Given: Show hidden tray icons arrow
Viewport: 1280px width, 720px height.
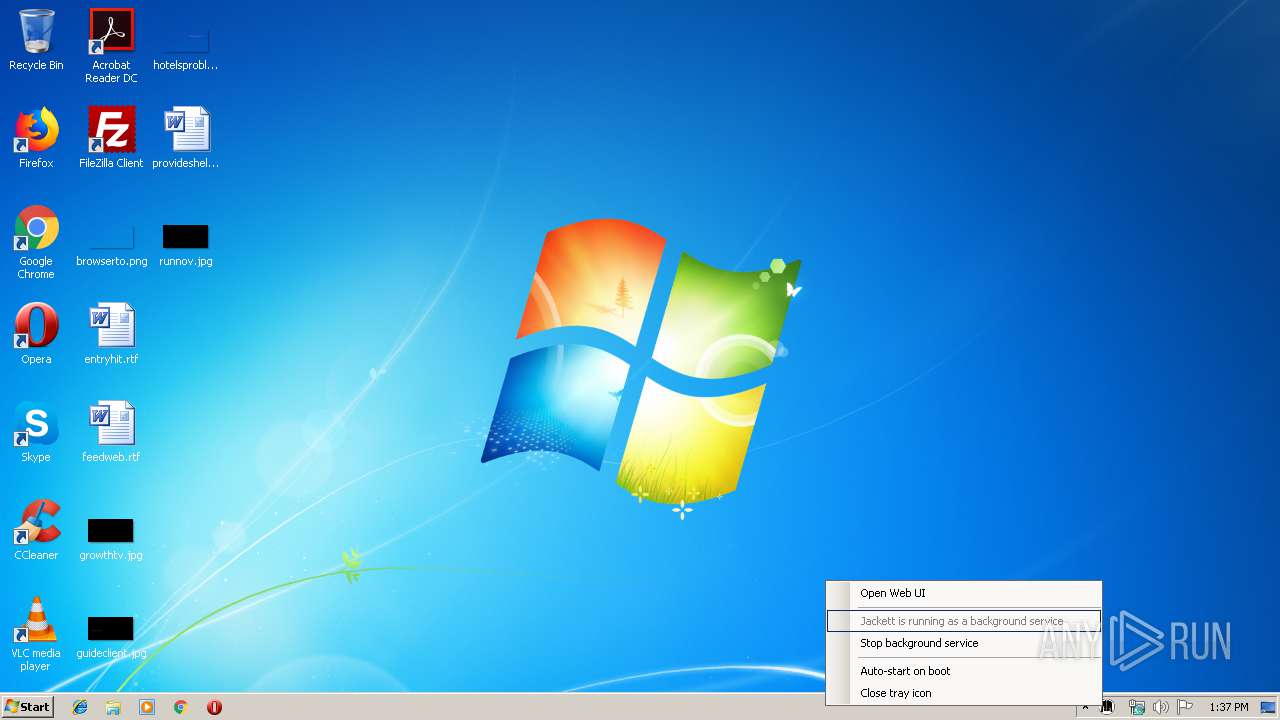Looking at the screenshot, I should tap(1085, 707).
